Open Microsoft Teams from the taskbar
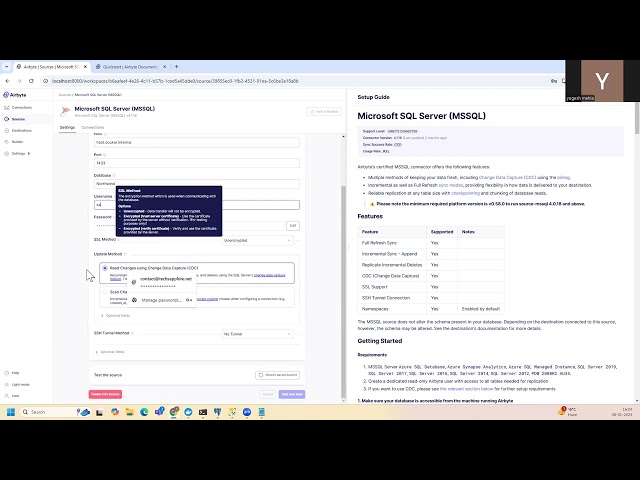 (x=159, y=412)
